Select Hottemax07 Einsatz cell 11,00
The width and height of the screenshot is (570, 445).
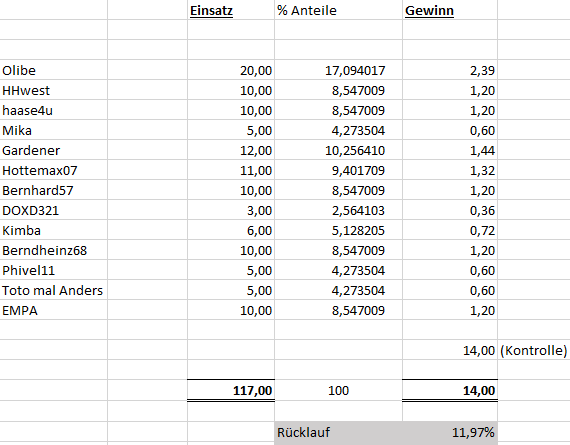point(231,170)
